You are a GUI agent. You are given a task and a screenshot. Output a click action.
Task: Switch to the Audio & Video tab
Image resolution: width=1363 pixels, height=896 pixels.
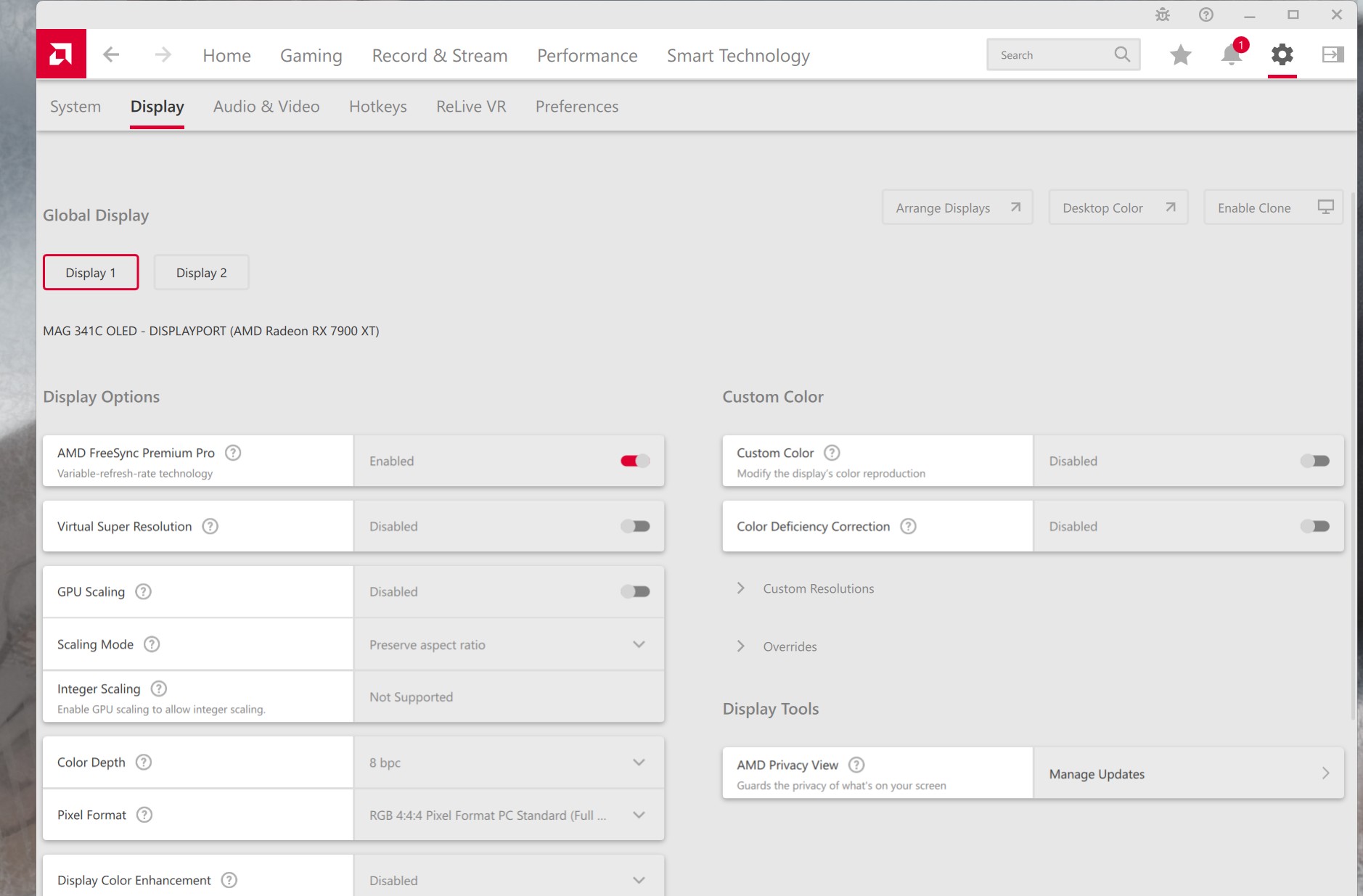coord(266,107)
